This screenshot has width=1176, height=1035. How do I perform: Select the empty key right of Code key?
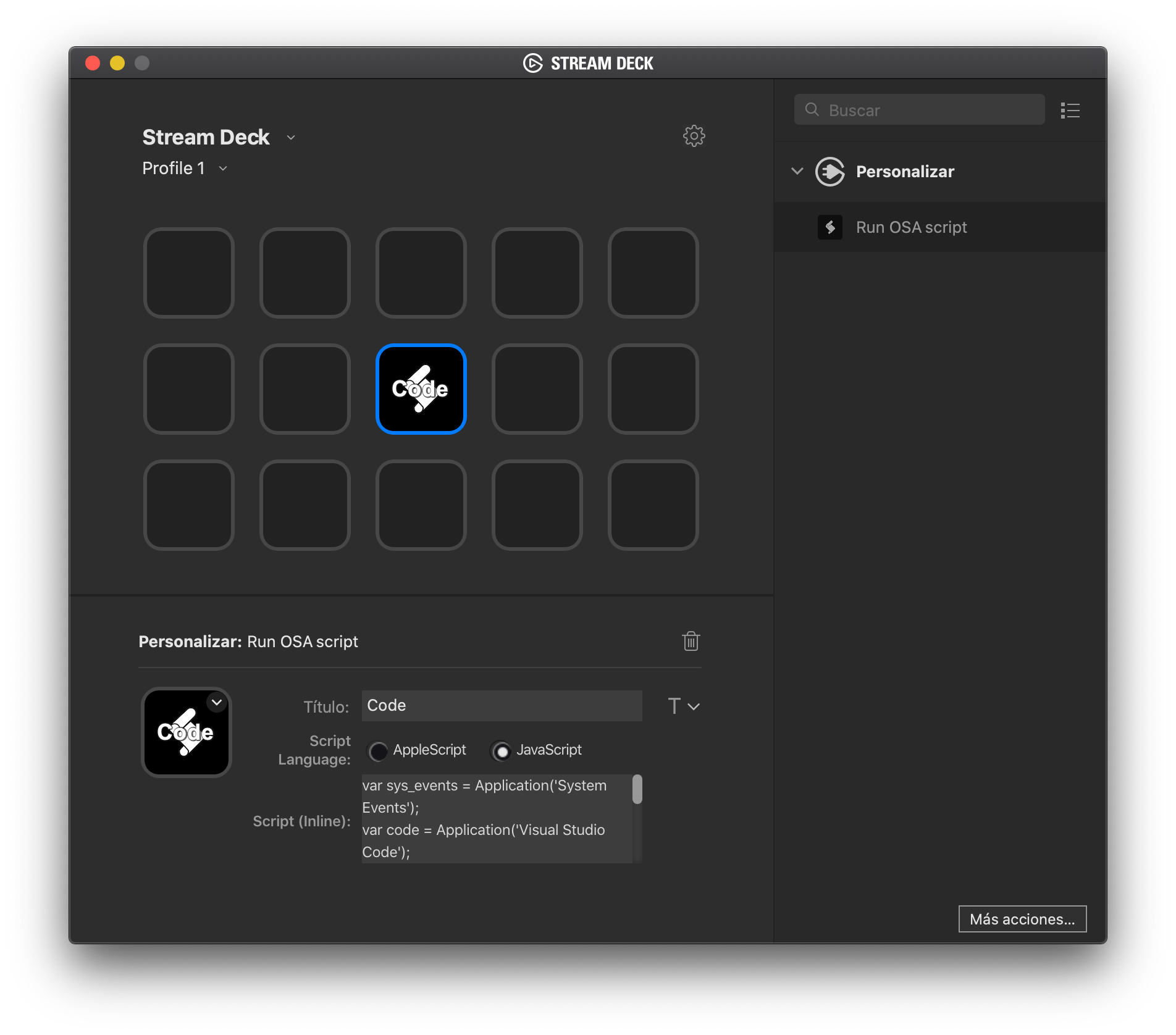pos(537,389)
